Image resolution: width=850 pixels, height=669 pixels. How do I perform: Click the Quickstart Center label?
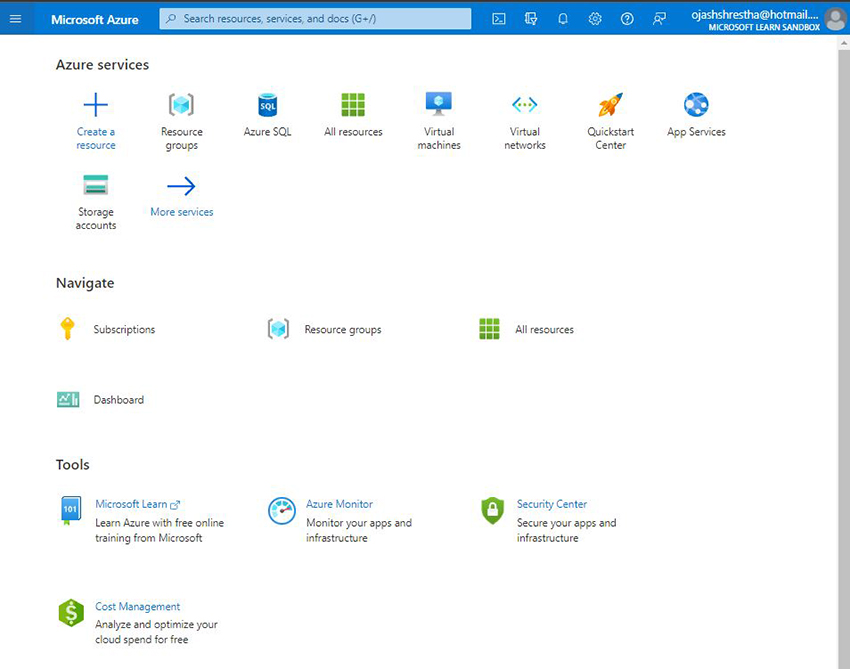pos(610,138)
